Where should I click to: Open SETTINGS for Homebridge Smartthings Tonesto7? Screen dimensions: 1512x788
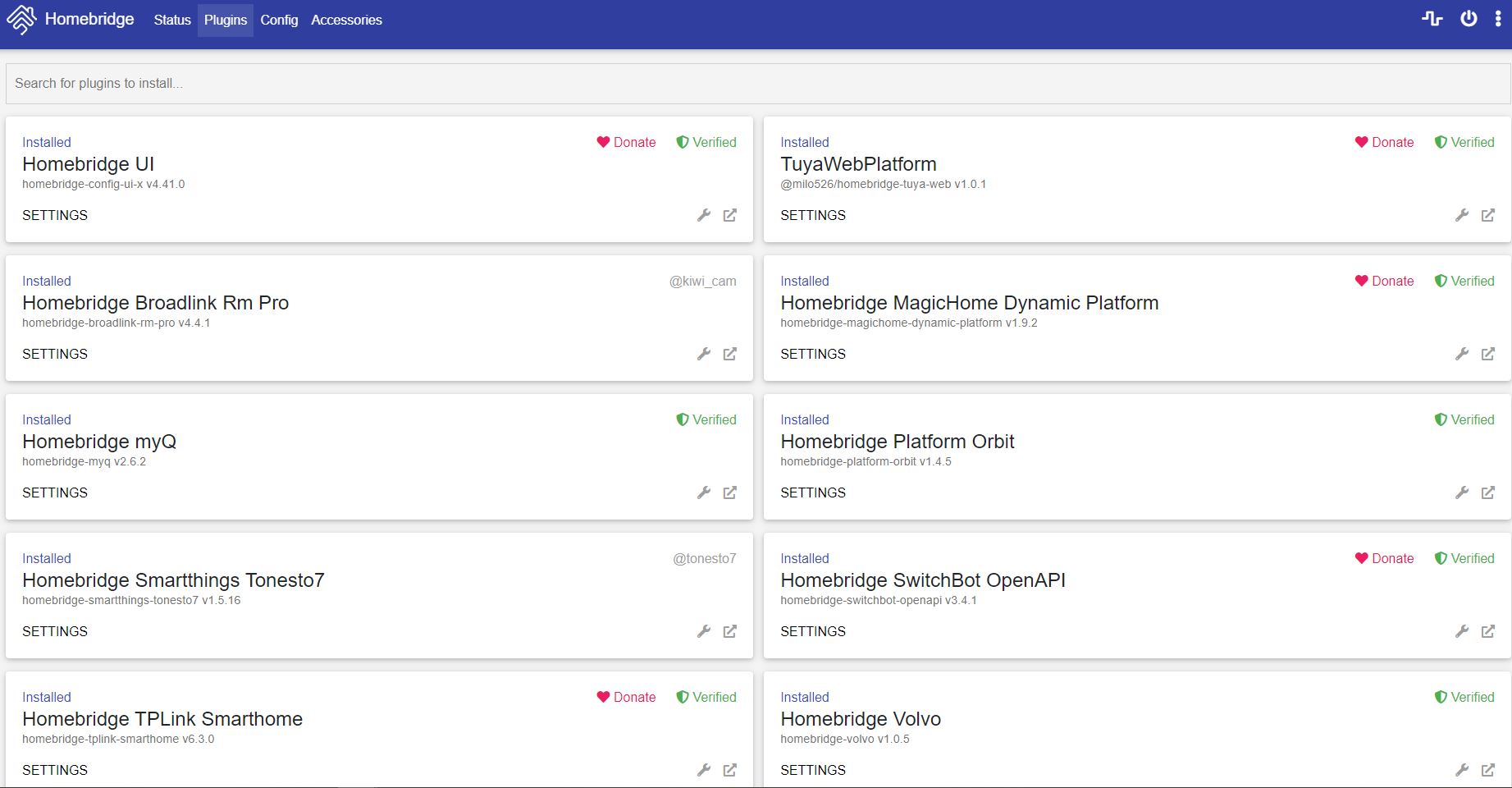point(55,631)
